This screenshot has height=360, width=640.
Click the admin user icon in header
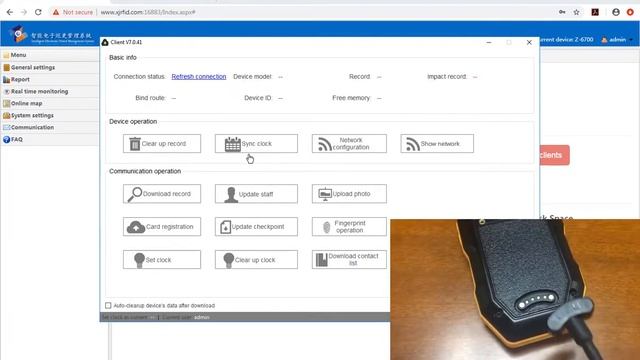tap(604, 40)
